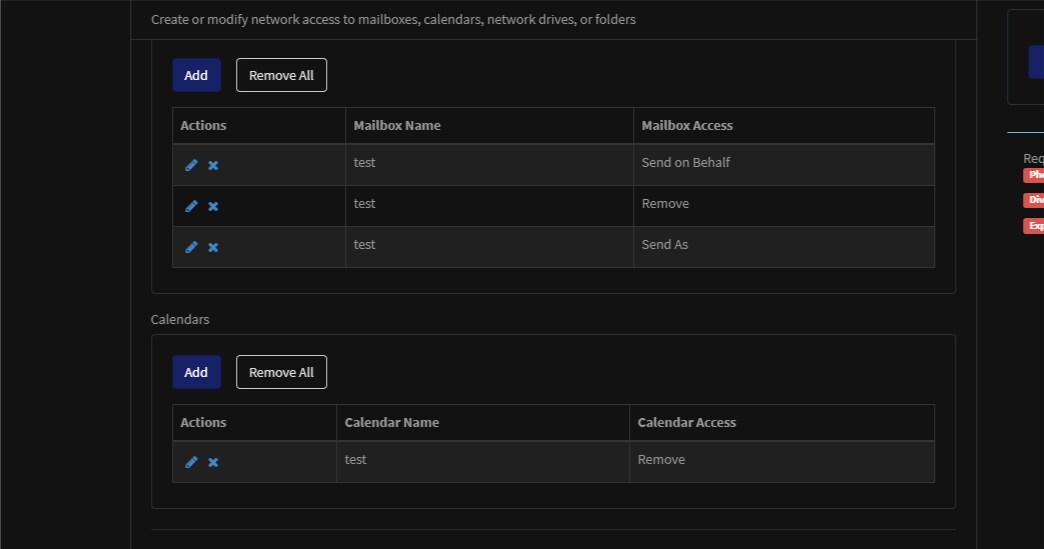Edit the Send As mailbox entry
This screenshot has height=549, width=1044.
[191, 247]
